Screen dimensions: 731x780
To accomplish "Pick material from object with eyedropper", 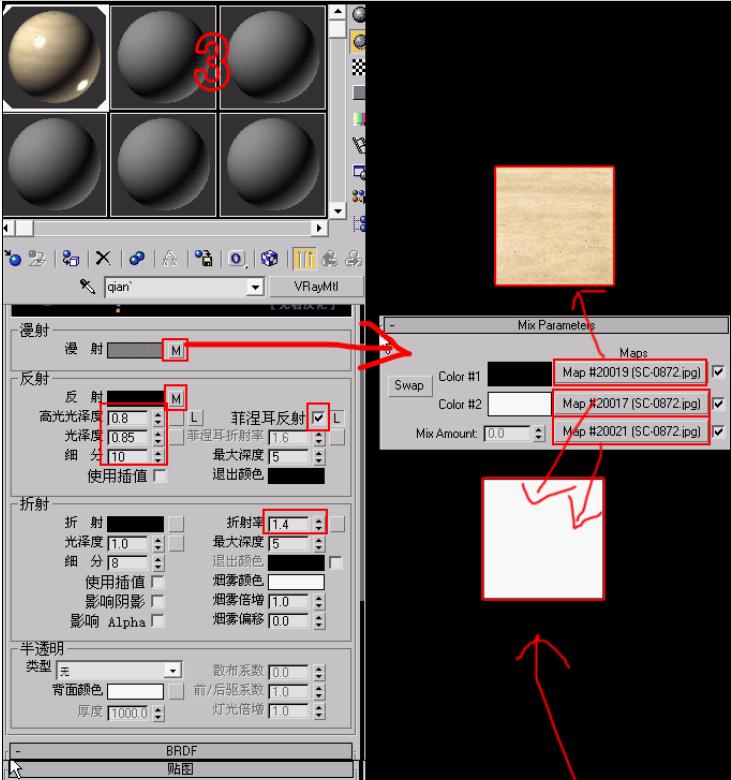I will [x=88, y=288].
